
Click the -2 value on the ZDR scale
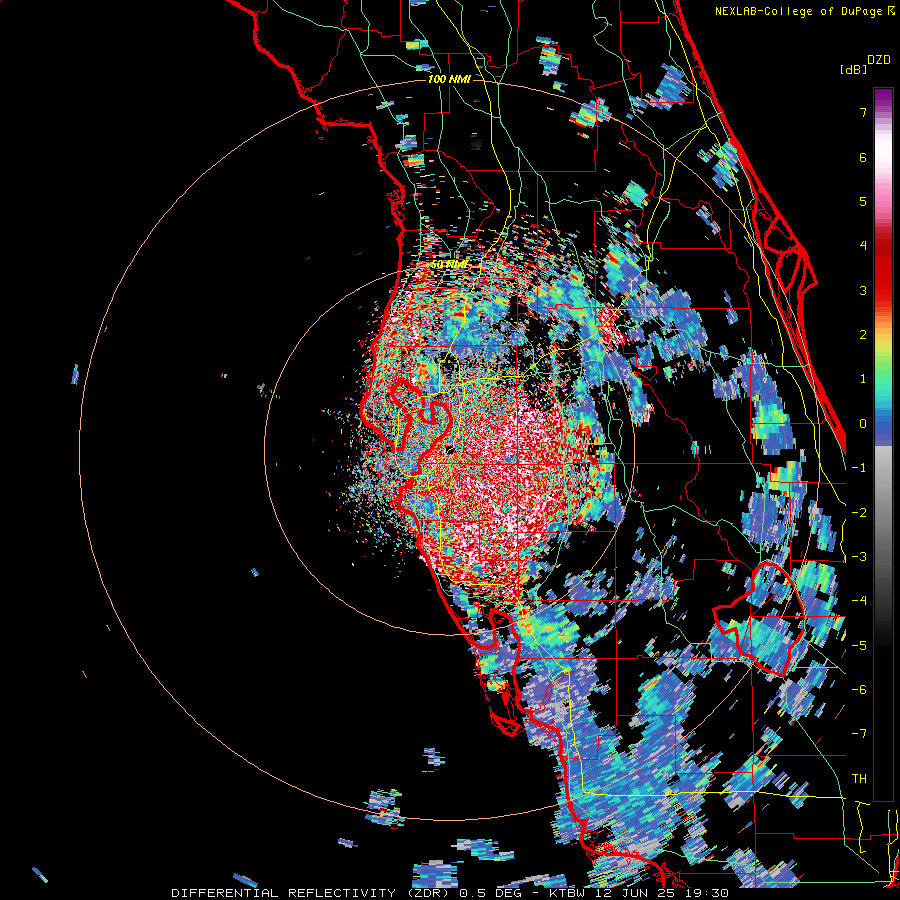pyautogui.click(x=859, y=513)
